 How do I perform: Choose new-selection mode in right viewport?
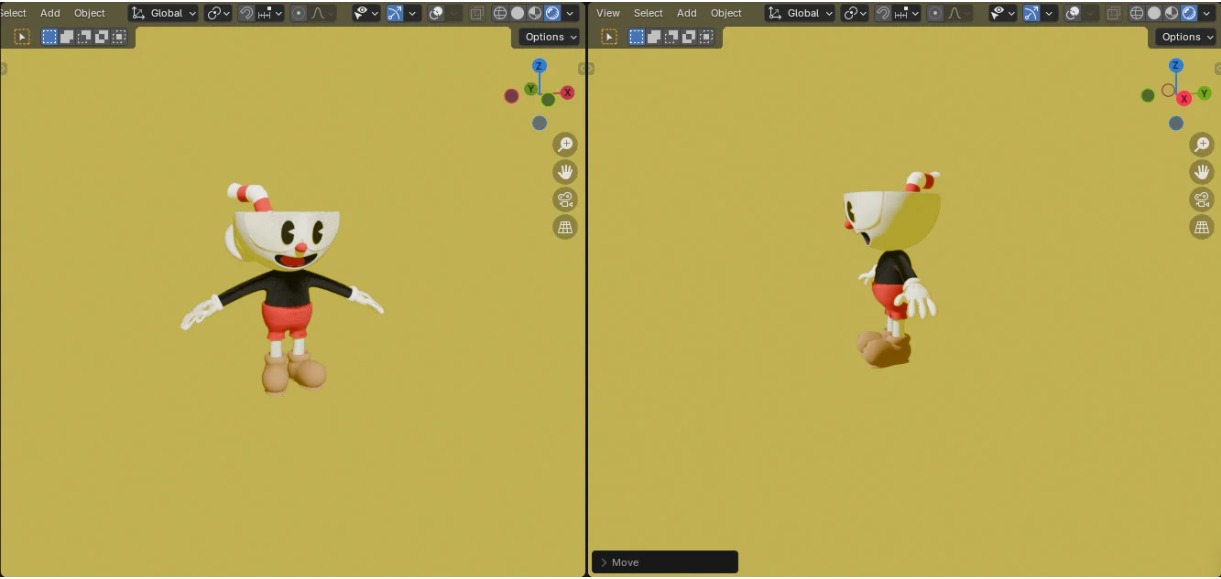(x=636, y=37)
